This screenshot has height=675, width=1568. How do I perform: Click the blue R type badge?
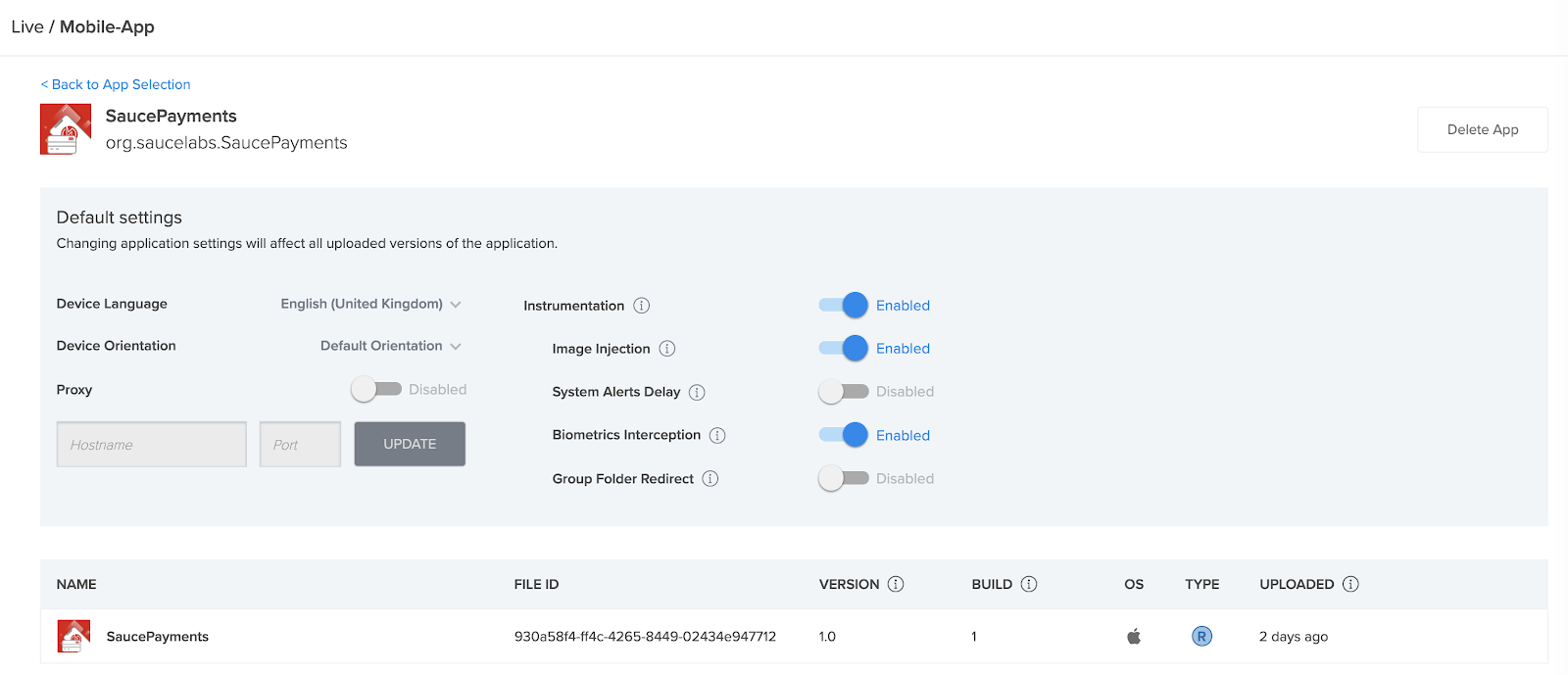[x=1201, y=637]
